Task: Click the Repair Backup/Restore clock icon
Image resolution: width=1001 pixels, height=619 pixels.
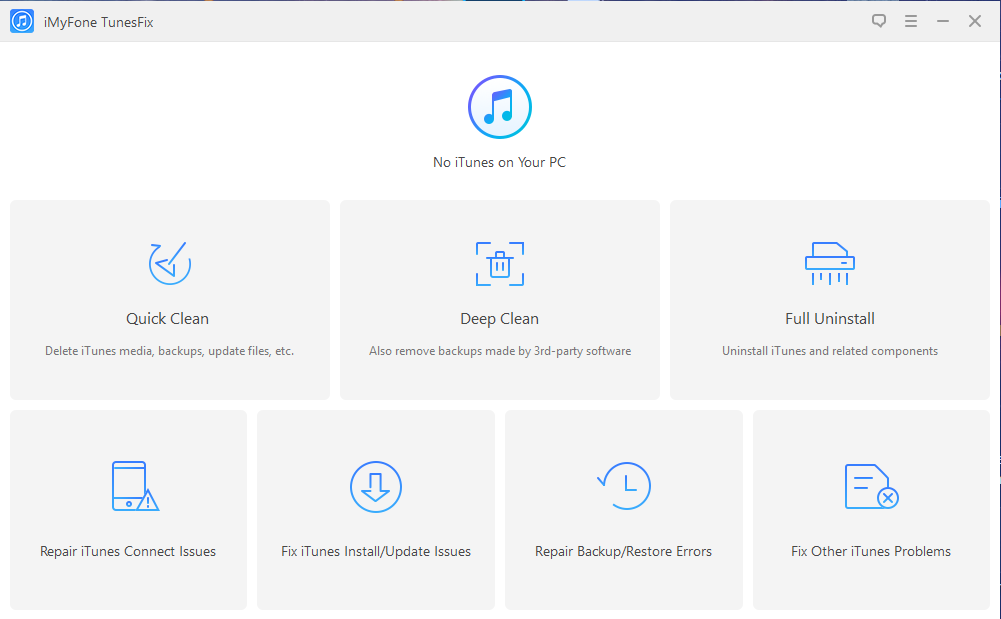Action: 623,487
